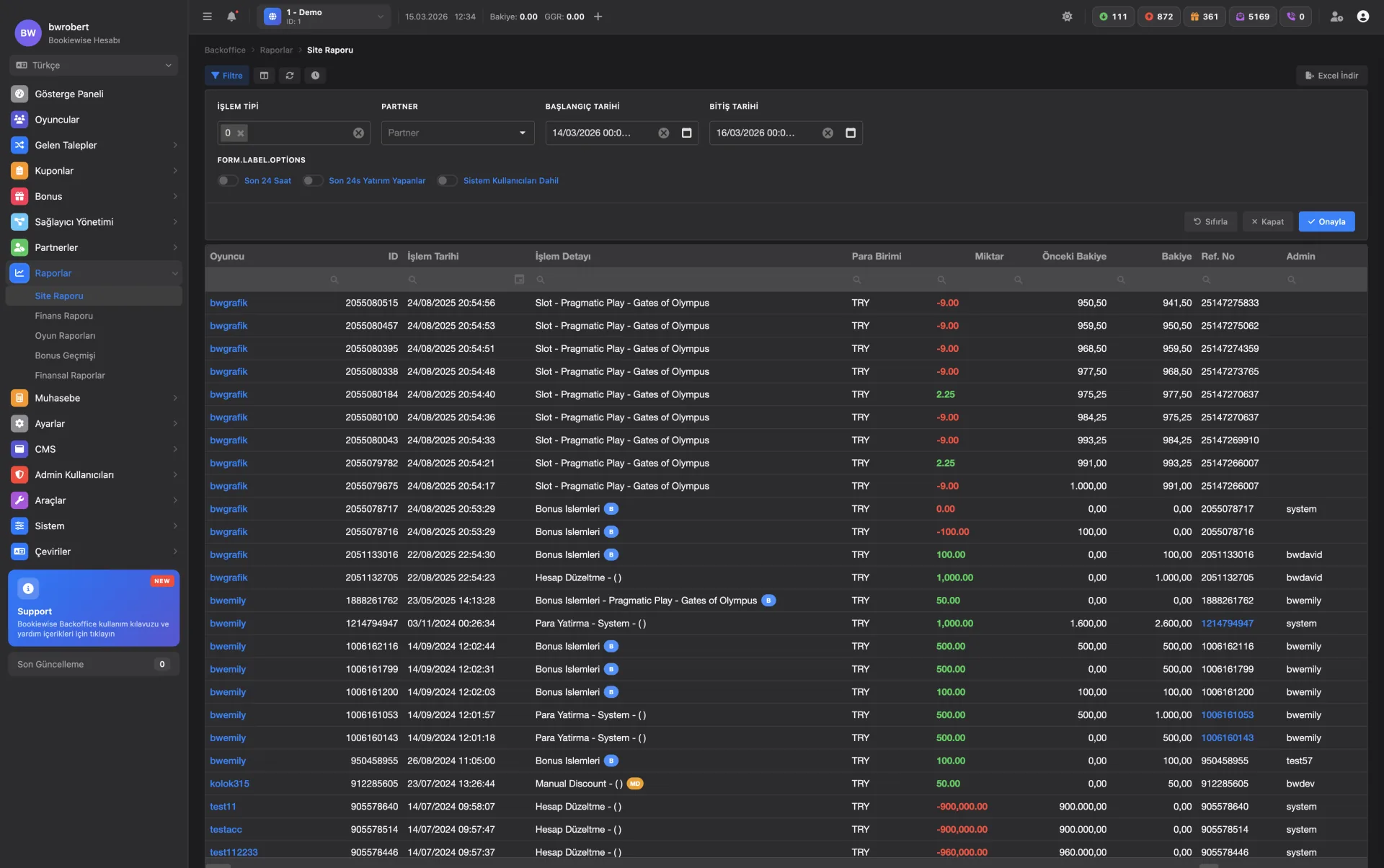Open calendar picker for Başlangıç Tarihi
Screen dimensions: 1384x868
[686, 133]
